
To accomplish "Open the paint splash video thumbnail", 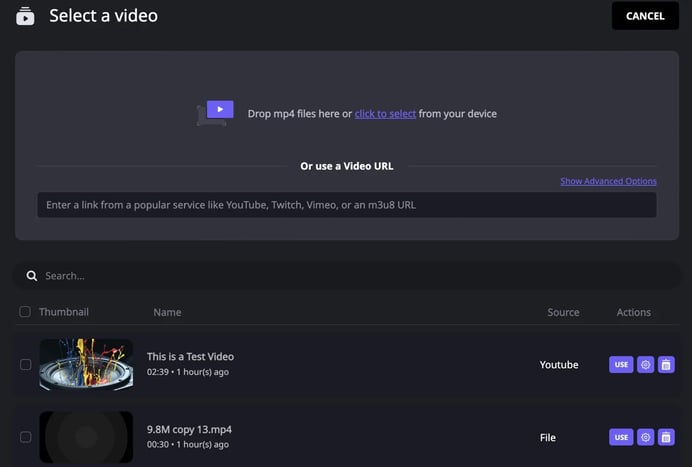I will 86,364.
